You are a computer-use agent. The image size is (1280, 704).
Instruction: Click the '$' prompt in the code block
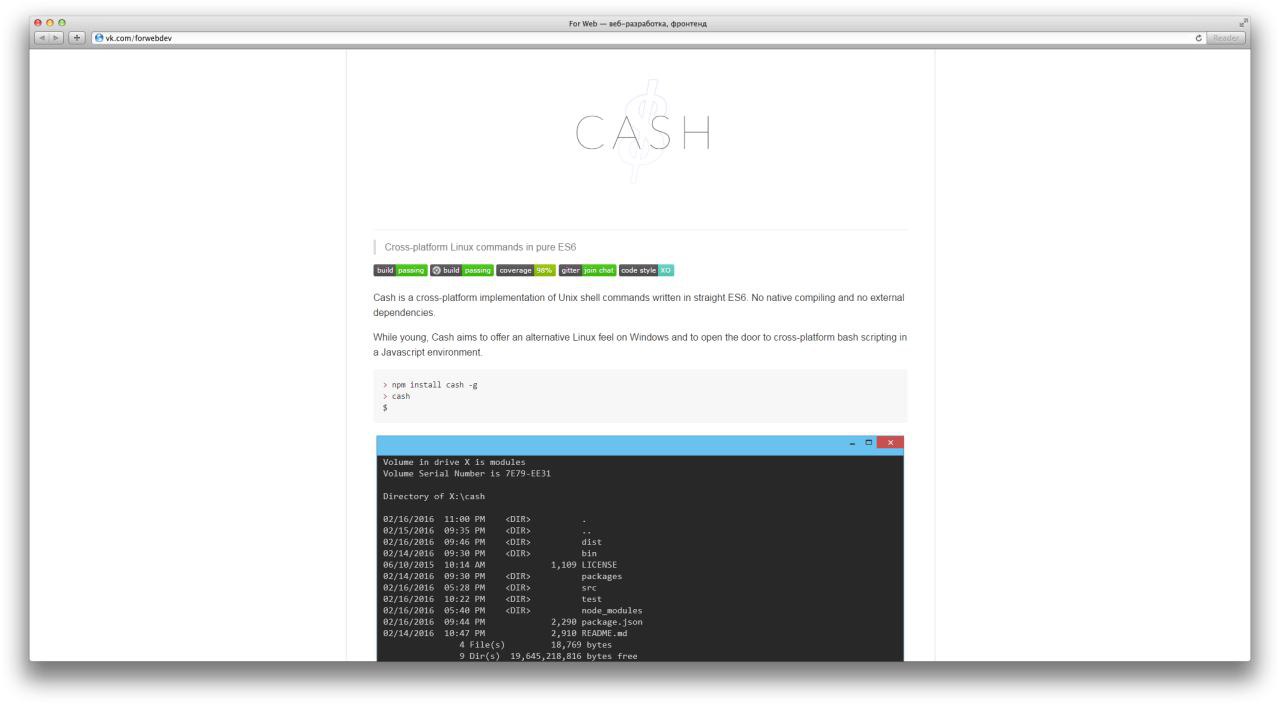tap(385, 408)
